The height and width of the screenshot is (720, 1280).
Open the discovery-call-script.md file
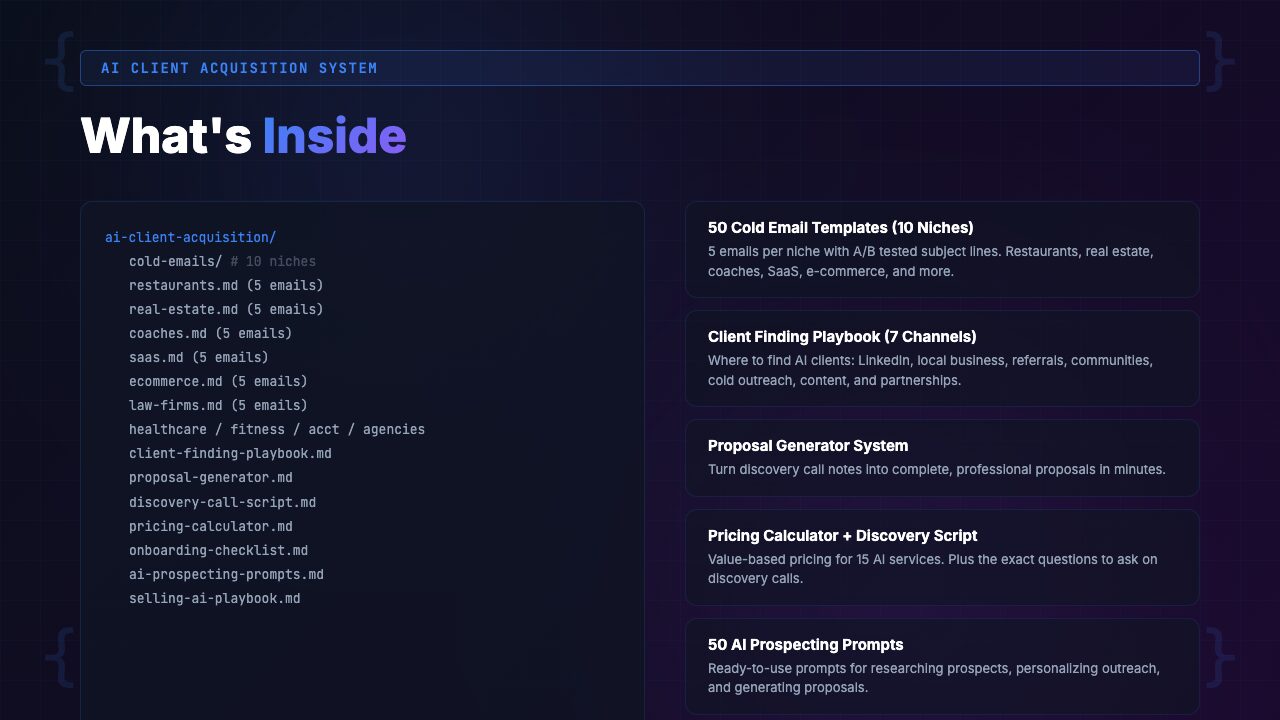(x=222, y=501)
